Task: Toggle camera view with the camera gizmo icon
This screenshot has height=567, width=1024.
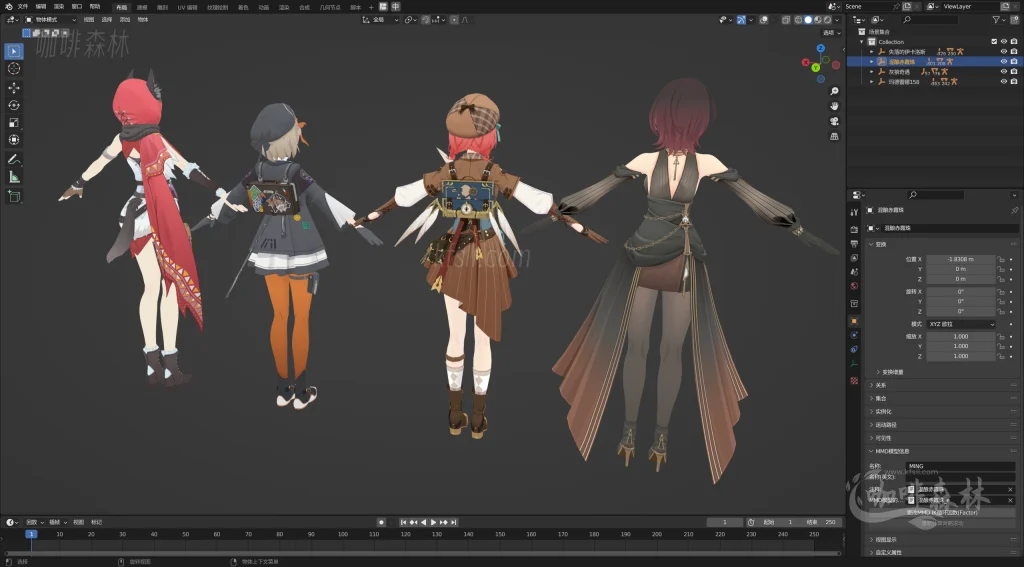Action: 834,121
